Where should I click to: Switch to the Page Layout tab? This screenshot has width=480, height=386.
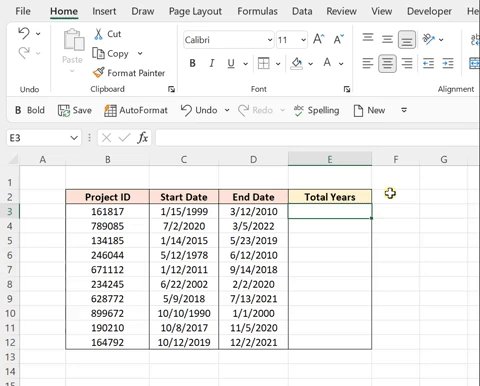click(x=195, y=12)
